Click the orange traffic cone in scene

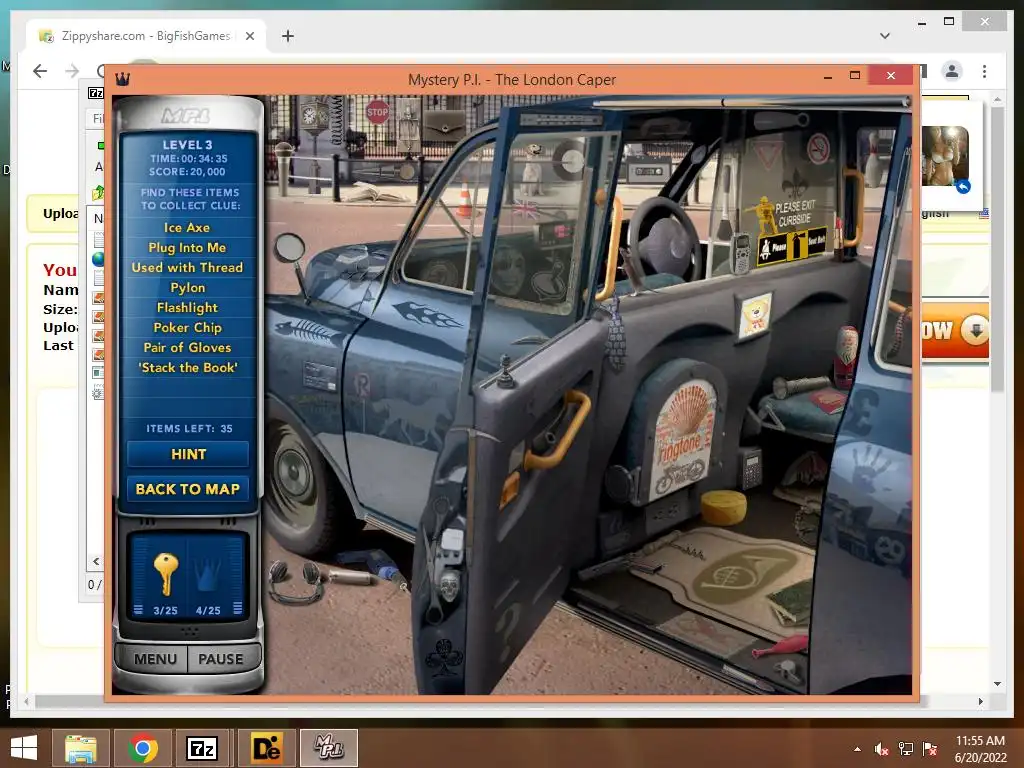pyautogui.click(x=465, y=199)
